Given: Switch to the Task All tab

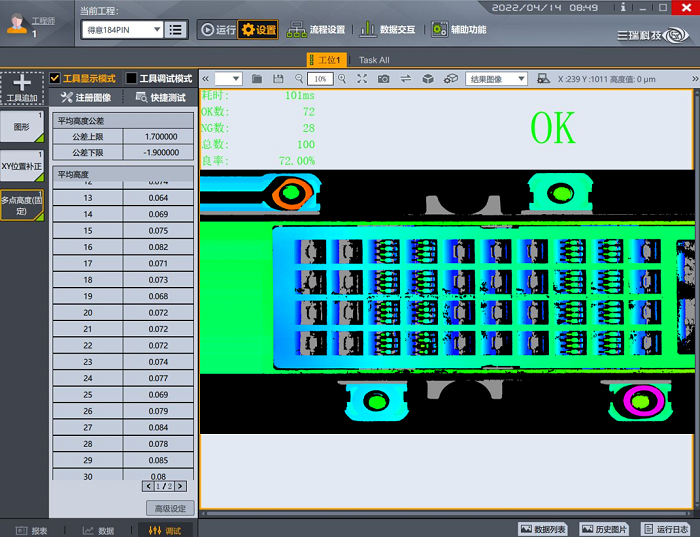Looking at the screenshot, I should (x=374, y=60).
